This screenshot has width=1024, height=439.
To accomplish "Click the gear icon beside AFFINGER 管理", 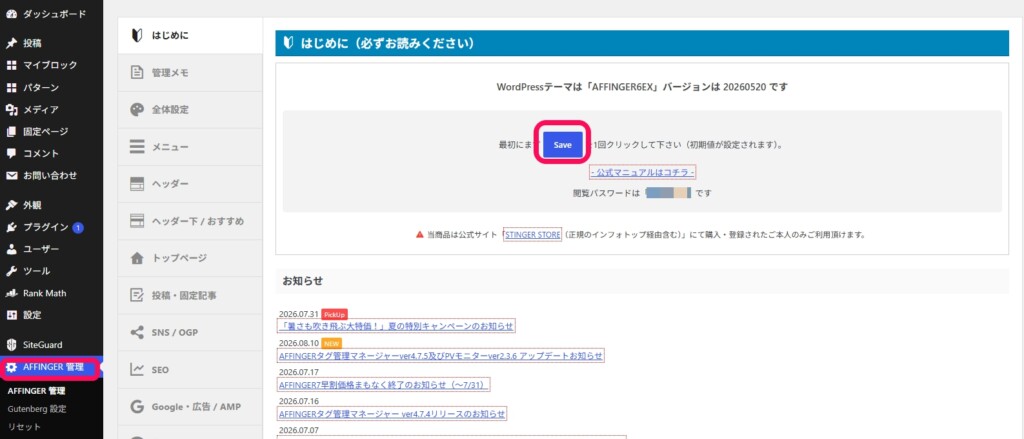I will (11, 368).
